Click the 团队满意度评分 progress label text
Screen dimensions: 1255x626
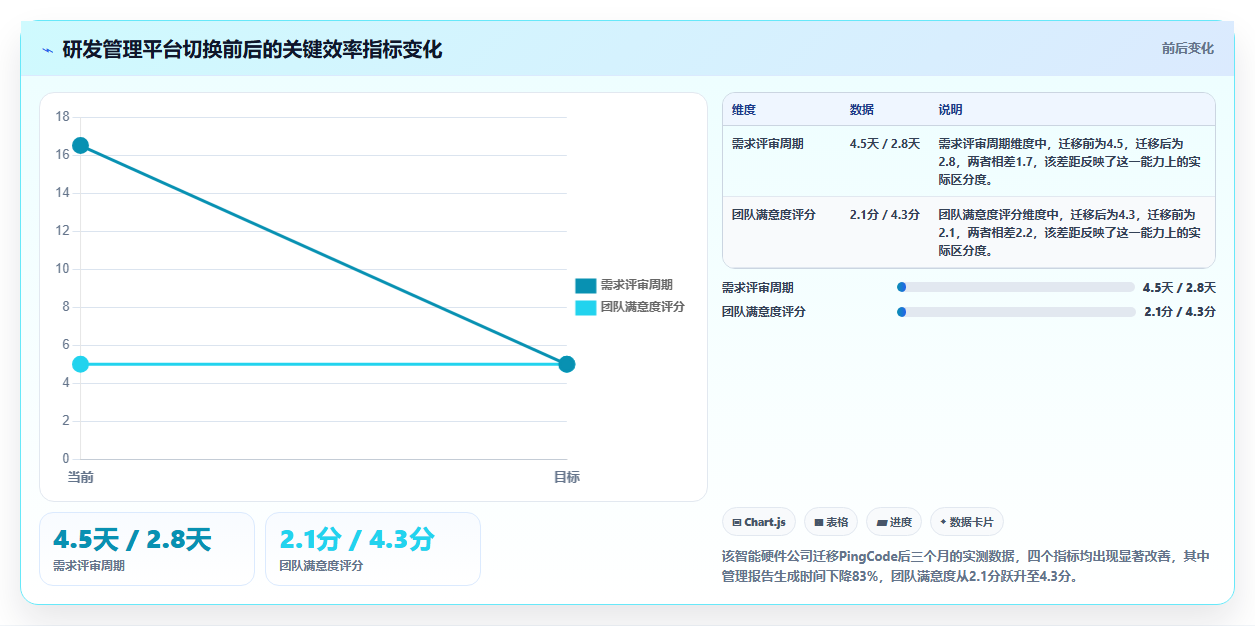[764, 311]
